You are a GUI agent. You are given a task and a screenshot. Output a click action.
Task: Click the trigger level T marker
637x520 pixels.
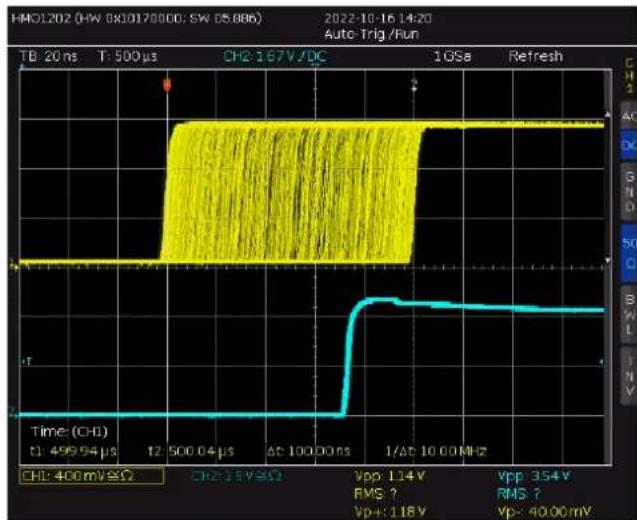(x=27, y=361)
